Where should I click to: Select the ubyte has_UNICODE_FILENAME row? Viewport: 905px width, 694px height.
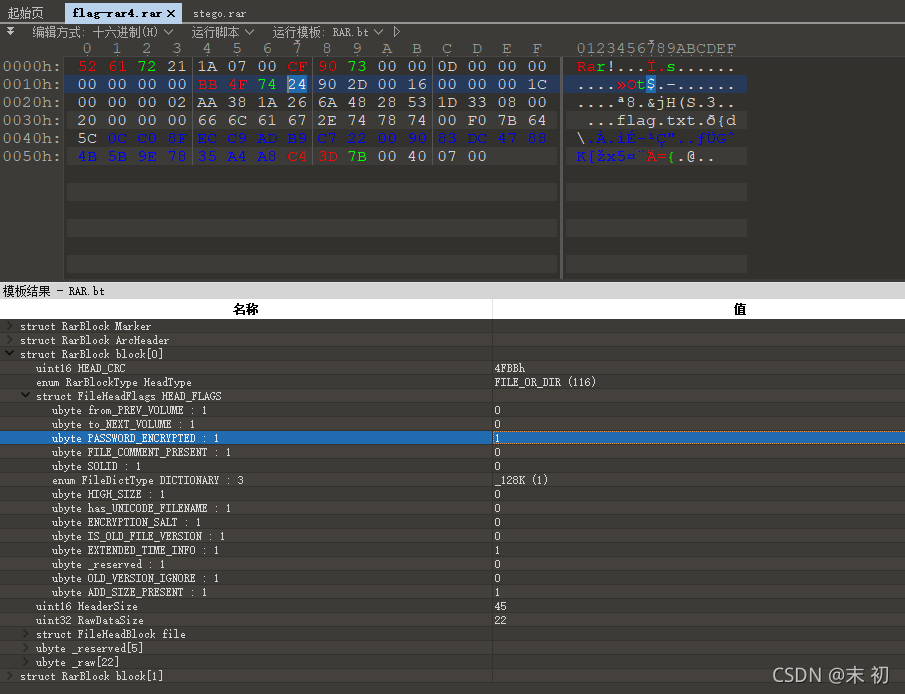coord(452,508)
